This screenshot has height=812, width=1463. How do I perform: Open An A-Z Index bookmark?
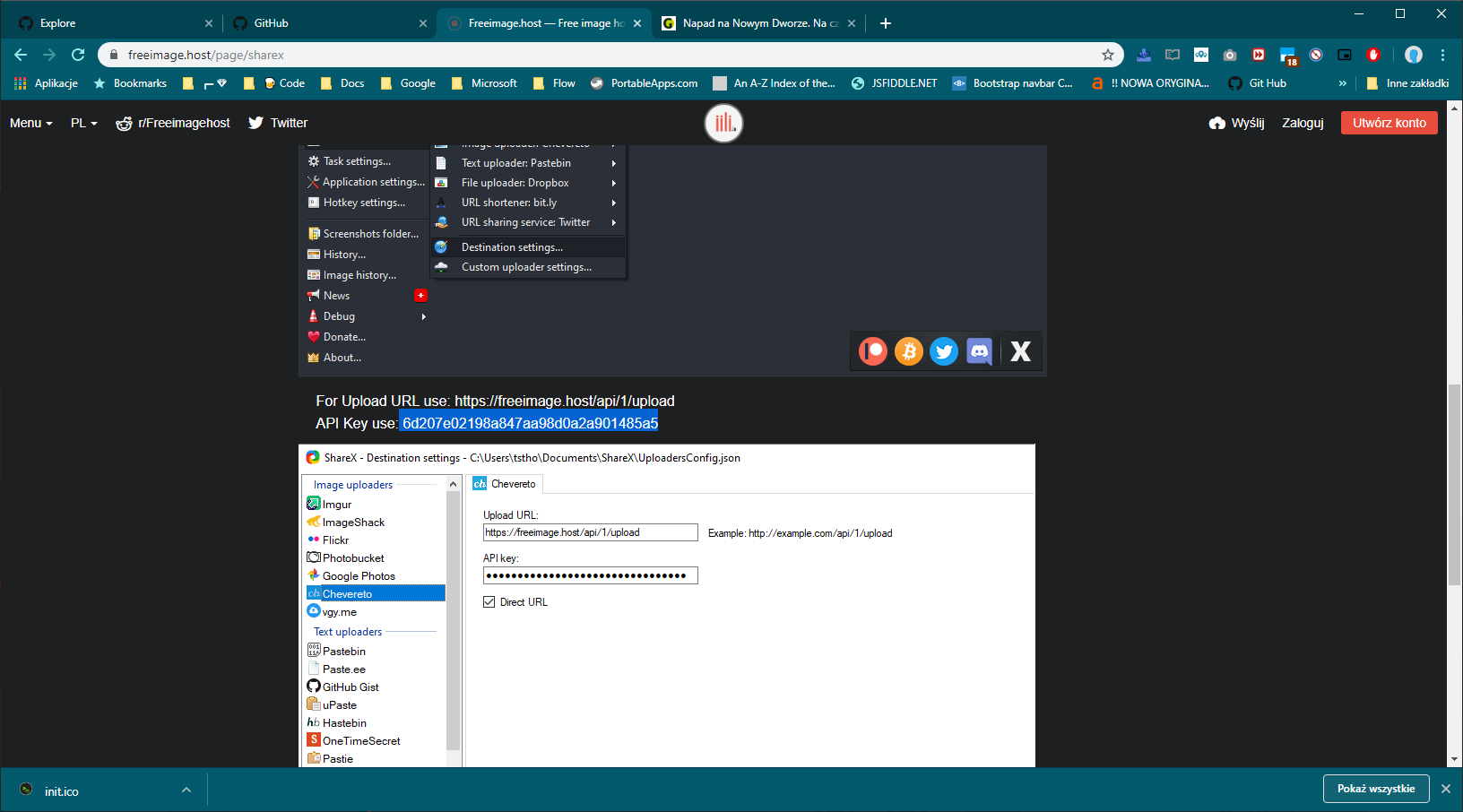[x=774, y=83]
